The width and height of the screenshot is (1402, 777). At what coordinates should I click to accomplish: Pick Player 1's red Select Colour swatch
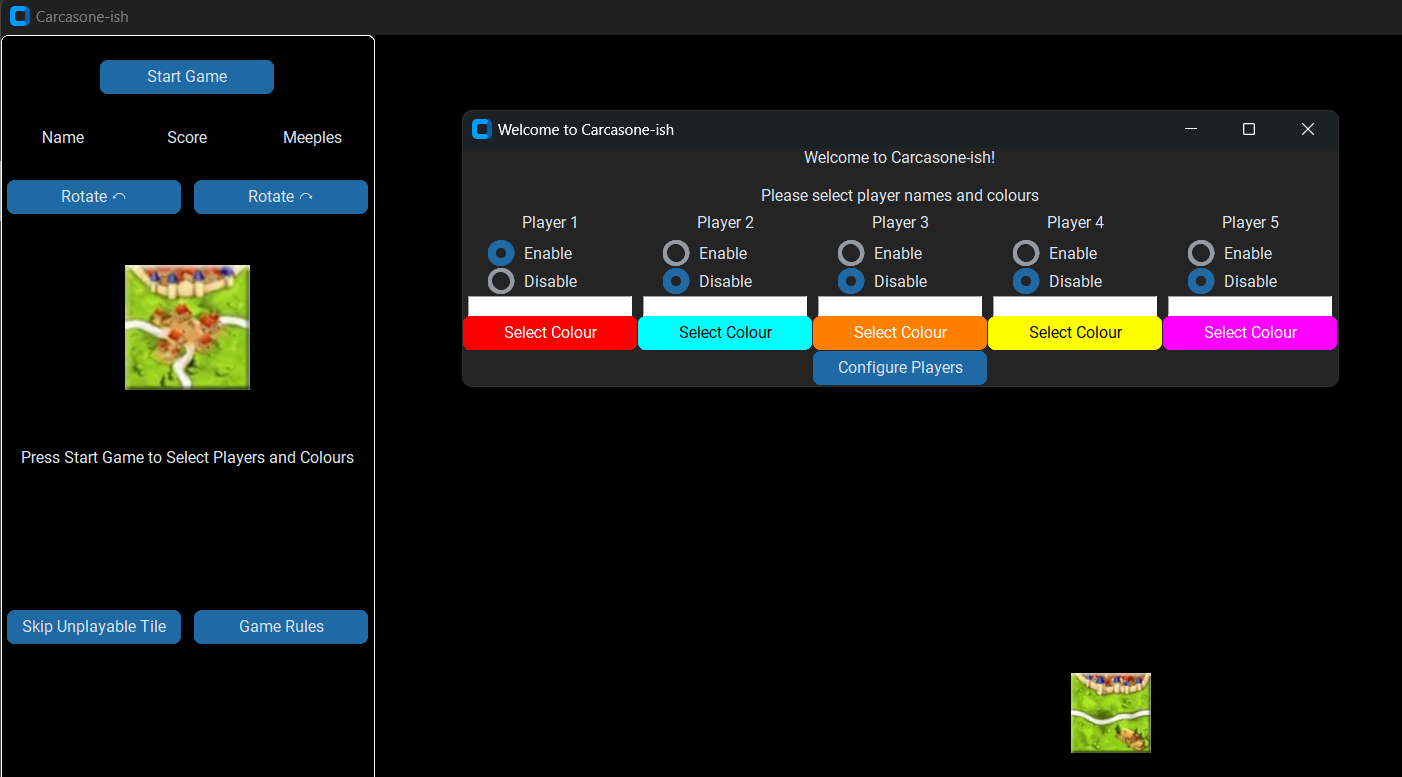pyautogui.click(x=550, y=333)
